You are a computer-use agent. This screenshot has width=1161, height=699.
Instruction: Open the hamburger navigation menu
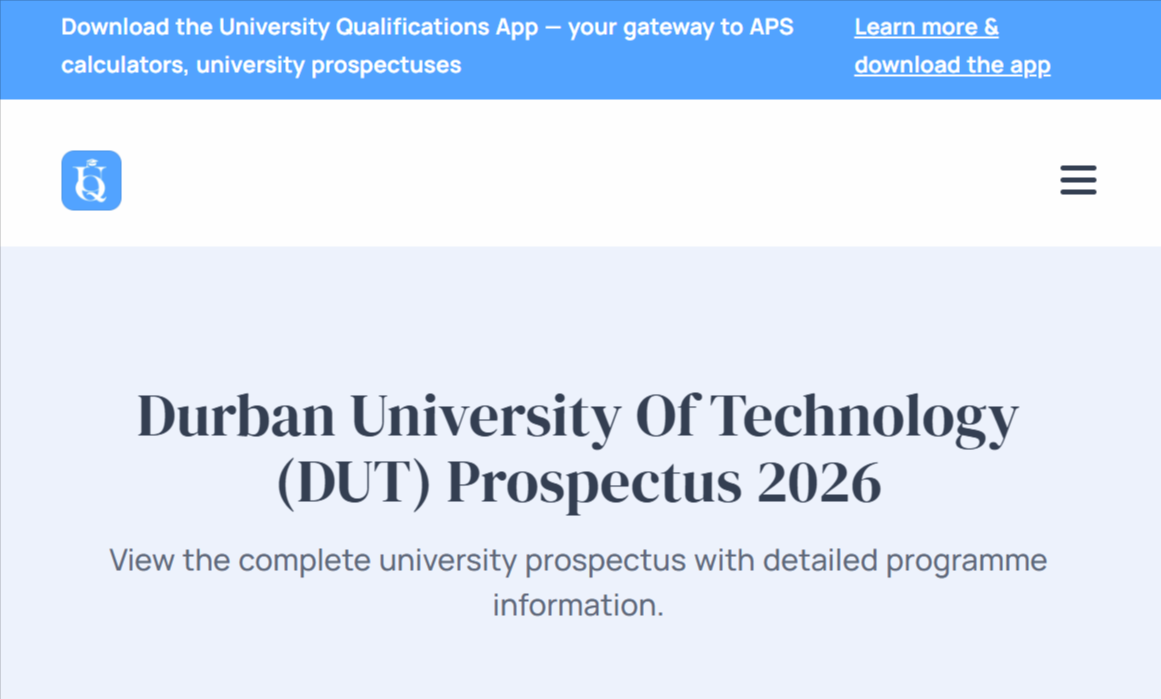(x=1078, y=180)
